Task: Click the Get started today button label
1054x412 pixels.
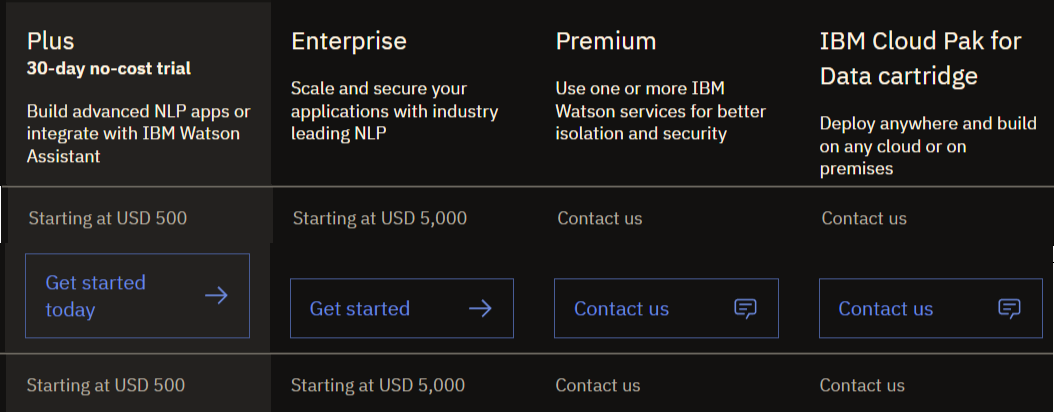Action: [x=95, y=296]
